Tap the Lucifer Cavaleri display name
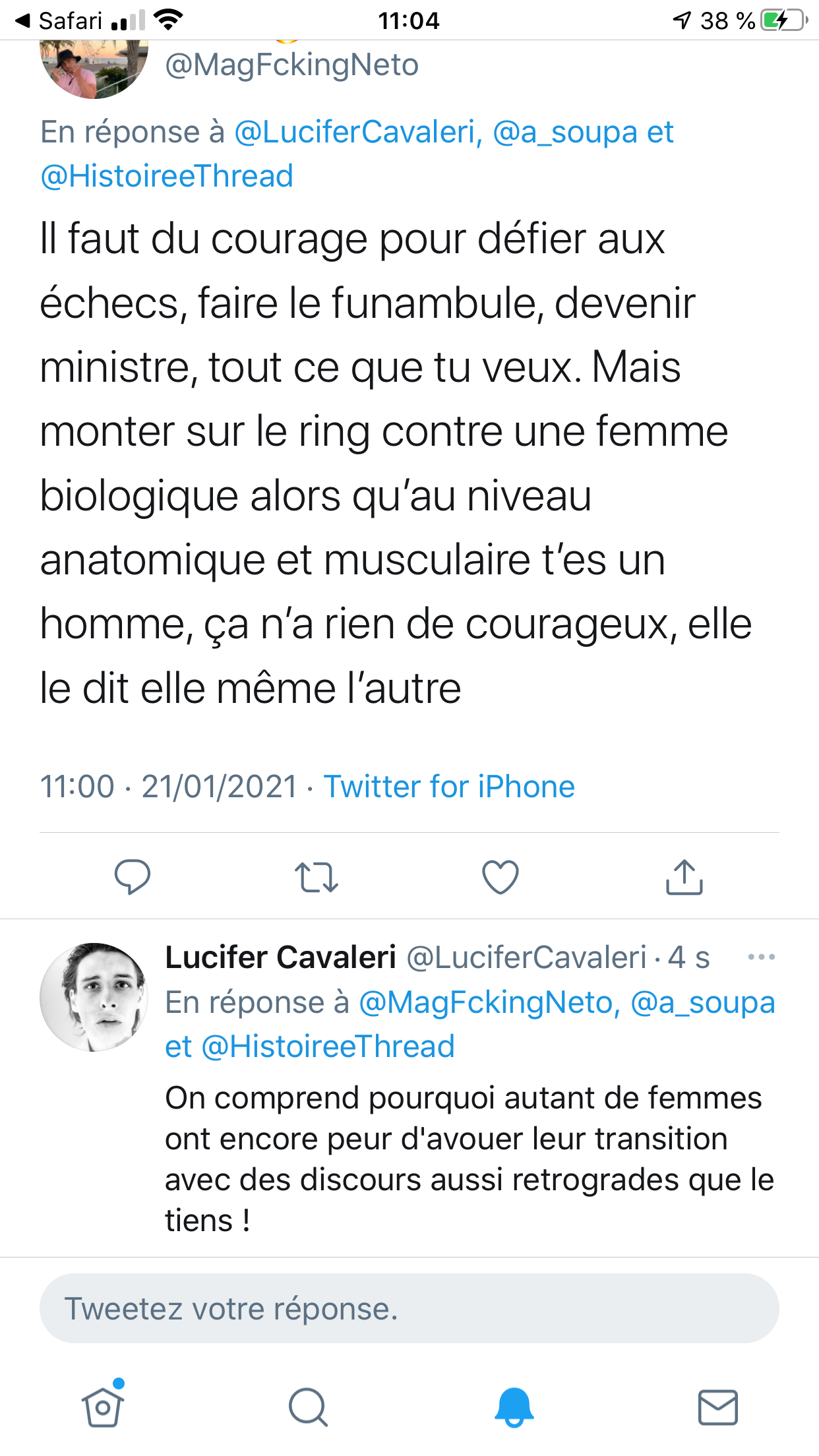This screenshot has height=1456, width=819. point(280,957)
